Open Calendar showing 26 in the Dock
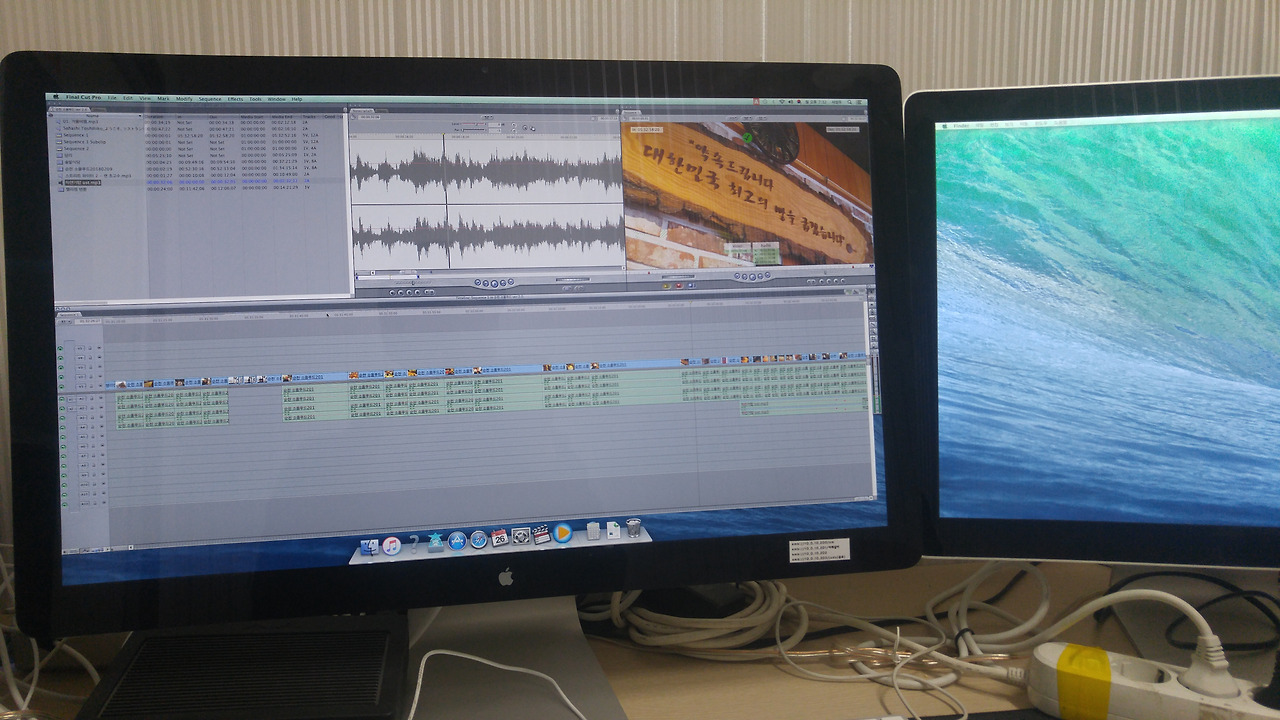Viewport: 1280px width, 720px height. pyautogui.click(x=499, y=537)
